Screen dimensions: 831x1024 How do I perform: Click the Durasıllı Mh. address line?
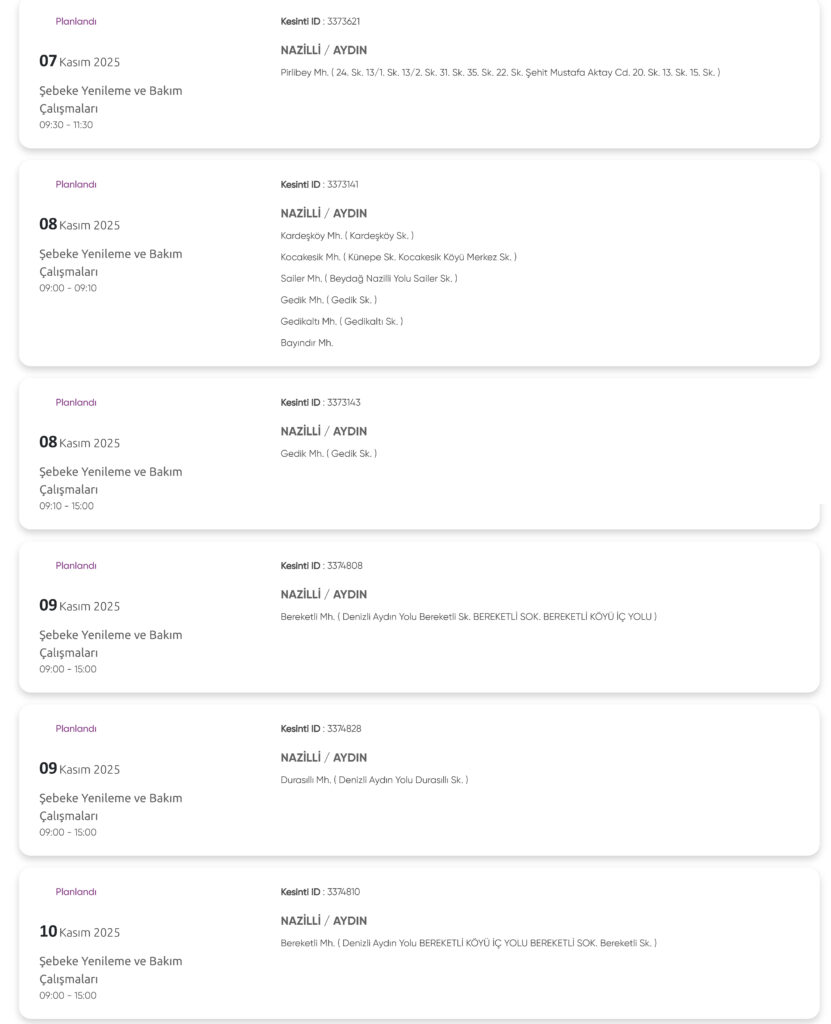point(374,780)
